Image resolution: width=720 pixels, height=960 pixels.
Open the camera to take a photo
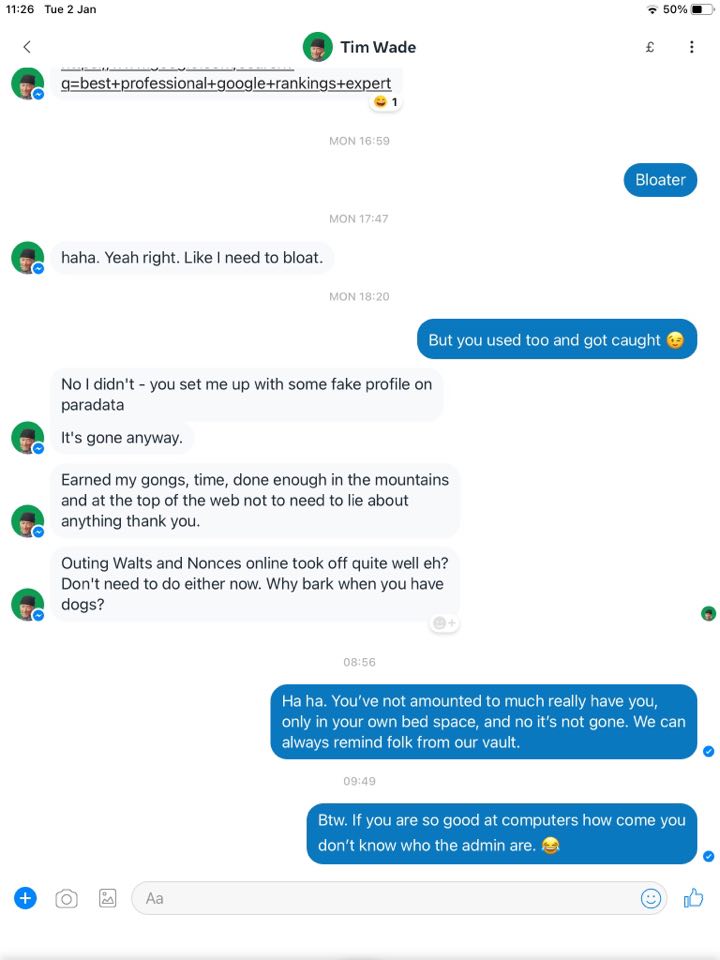tap(66, 898)
